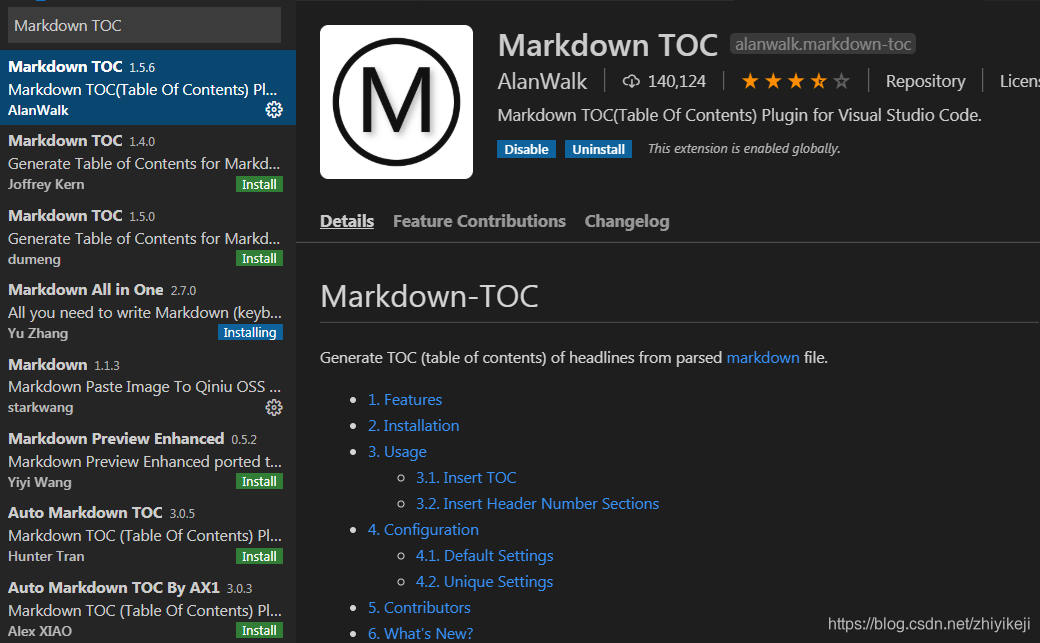Screen dimensions: 1040x643
Task: Install Markdown Preview Enhanced
Action: (x=259, y=481)
